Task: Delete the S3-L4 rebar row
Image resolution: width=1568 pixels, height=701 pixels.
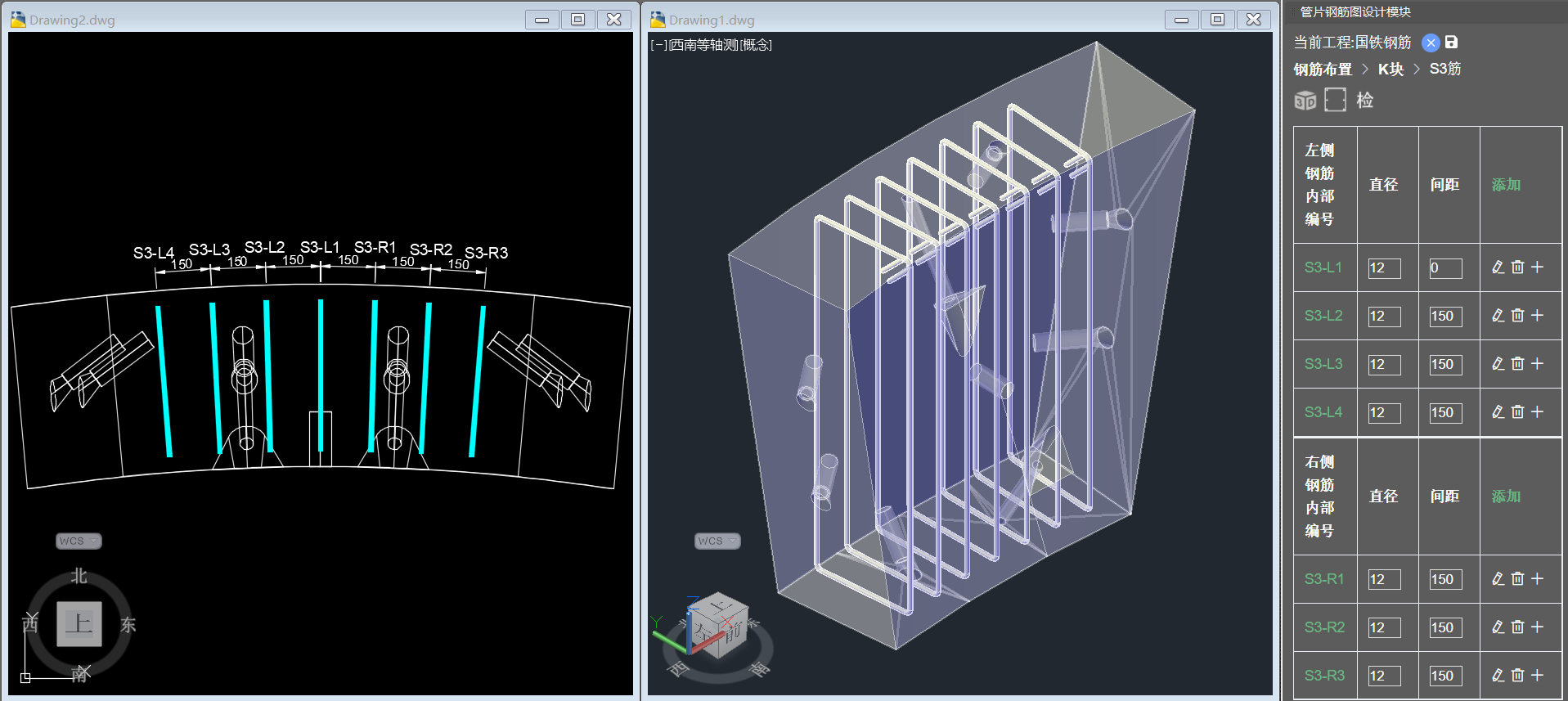Action: pyautogui.click(x=1517, y=412)
